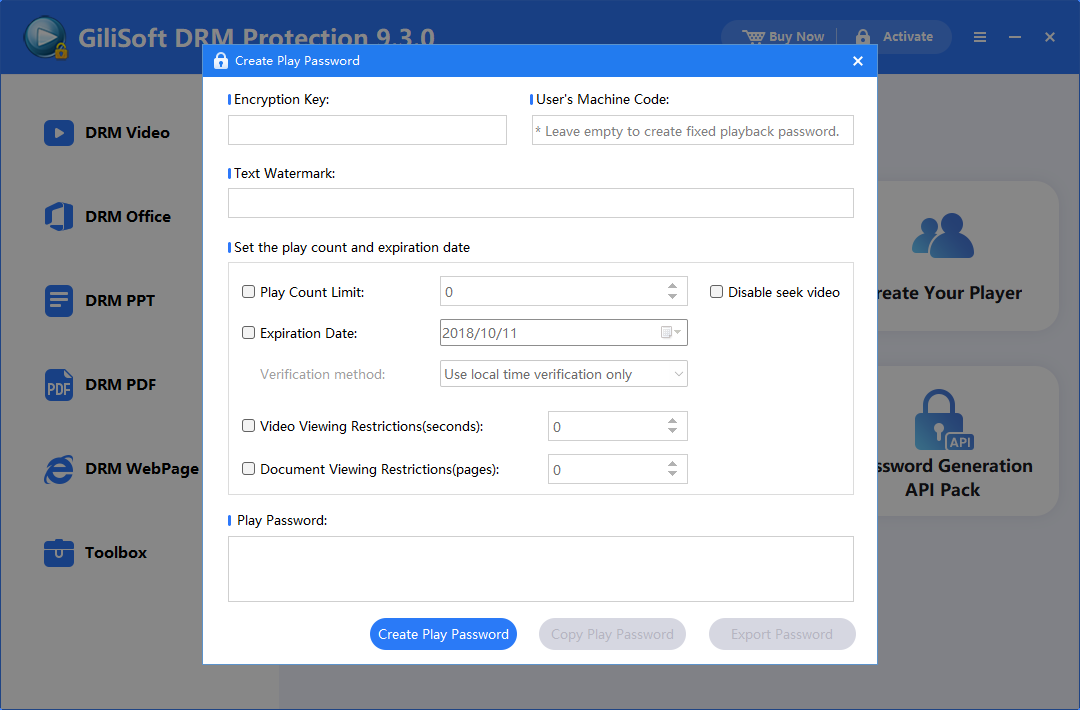Minimize the GiliSoft main window
This screenshot has height=710, width=1080.
click(x=1015, y=37)
